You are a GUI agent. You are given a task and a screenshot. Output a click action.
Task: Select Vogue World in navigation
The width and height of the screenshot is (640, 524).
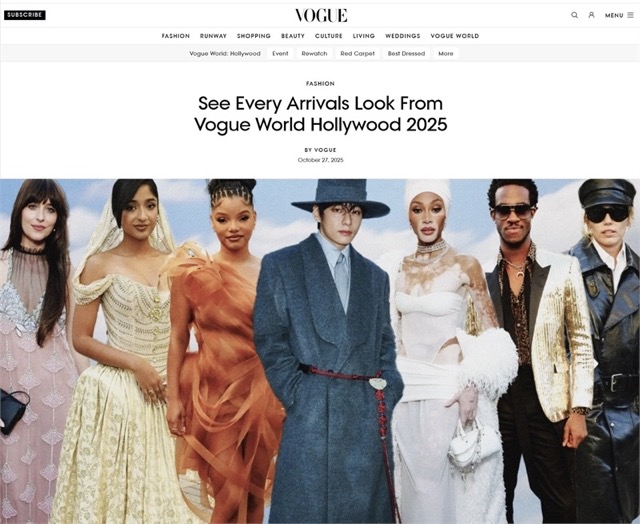pyautogui.click(x=455, y=36)
